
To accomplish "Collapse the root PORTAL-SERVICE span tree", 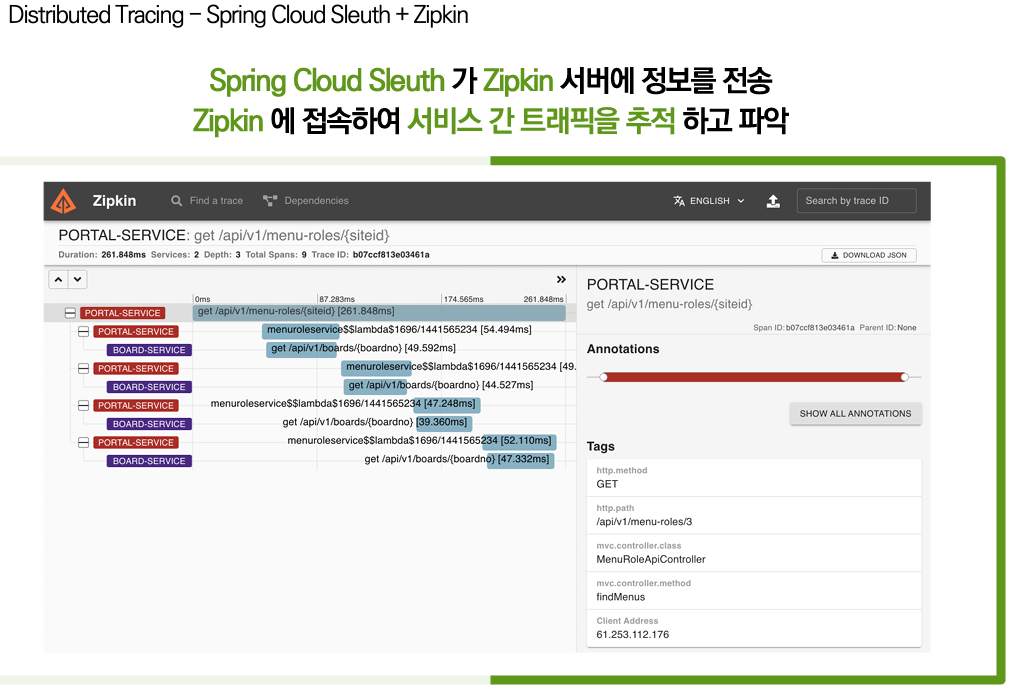I will click(70, 313).
